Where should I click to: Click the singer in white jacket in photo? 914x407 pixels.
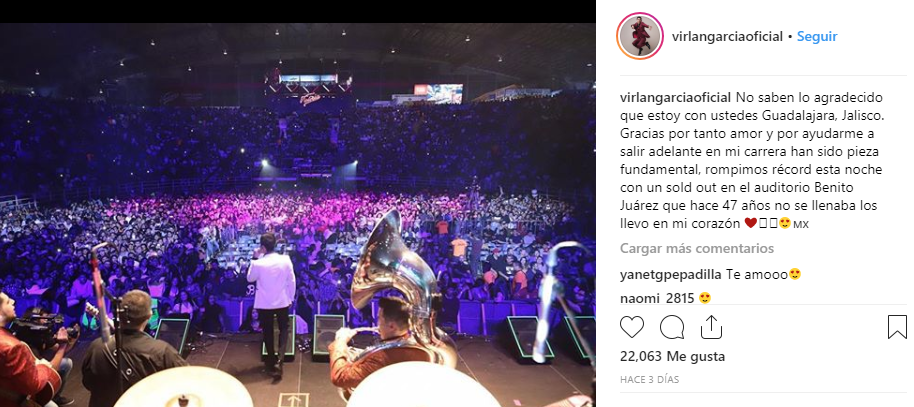[272, 303]
